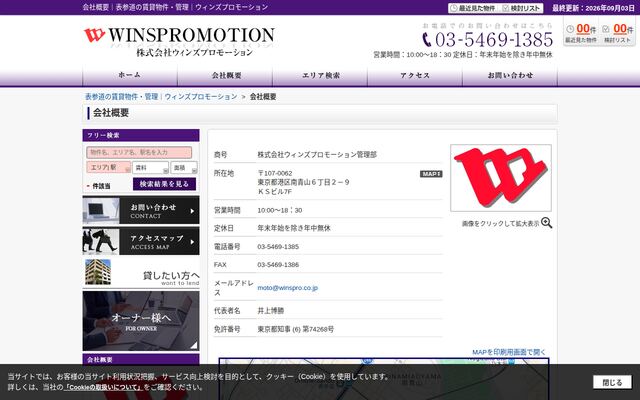Viewport: 640px width, 400px height.
Task: Click the postal code 〒107-0062
Action: pos(275,173)
